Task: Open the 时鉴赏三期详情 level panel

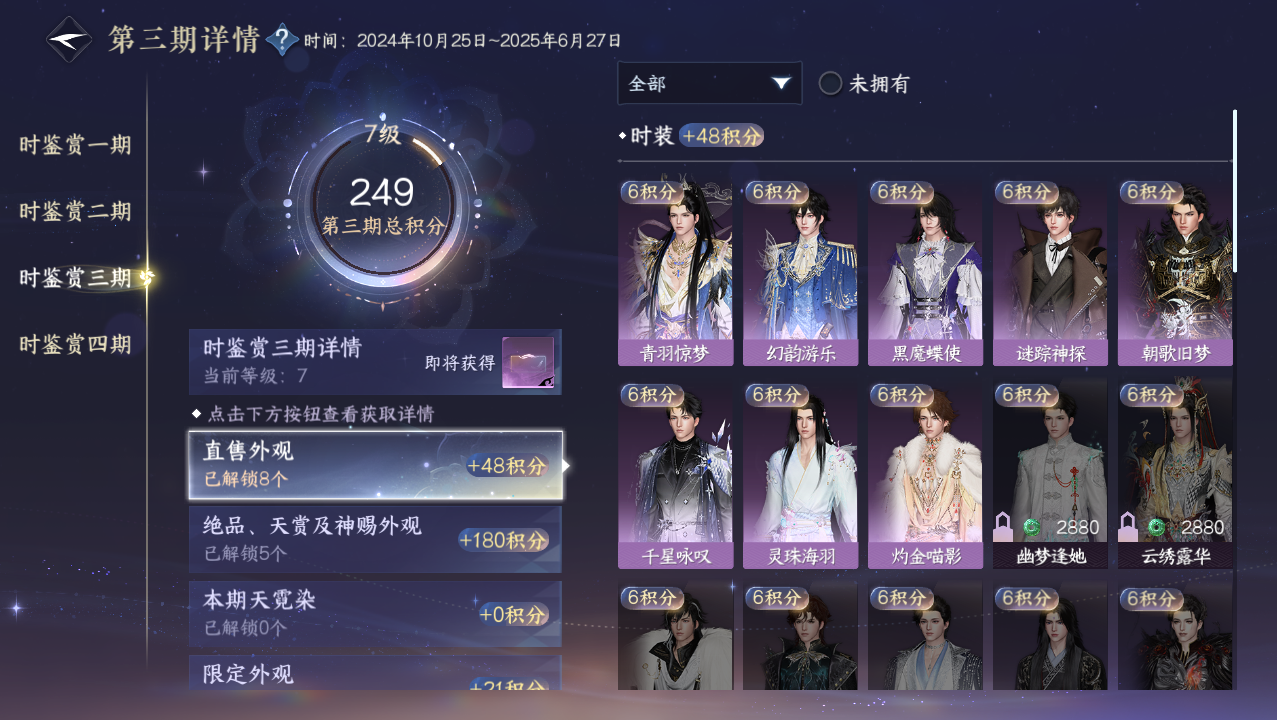Action: [375, 362]
